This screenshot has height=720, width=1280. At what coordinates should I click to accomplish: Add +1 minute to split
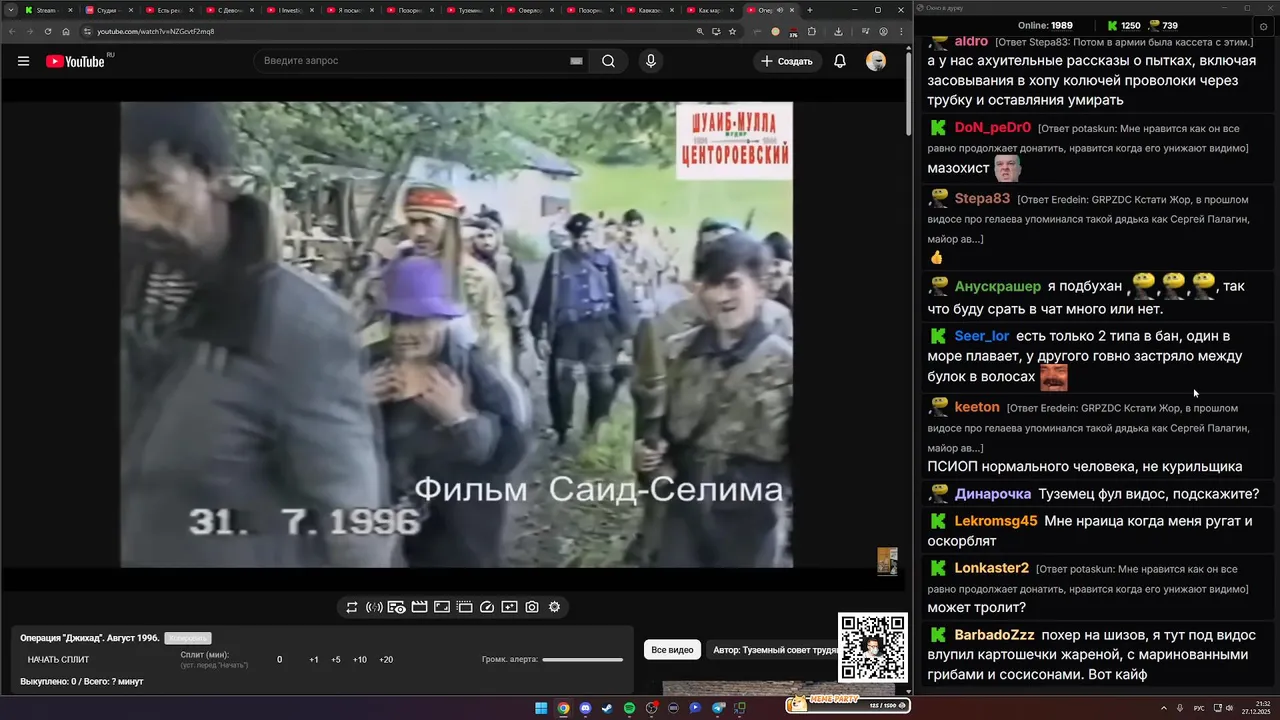[314, 660]
